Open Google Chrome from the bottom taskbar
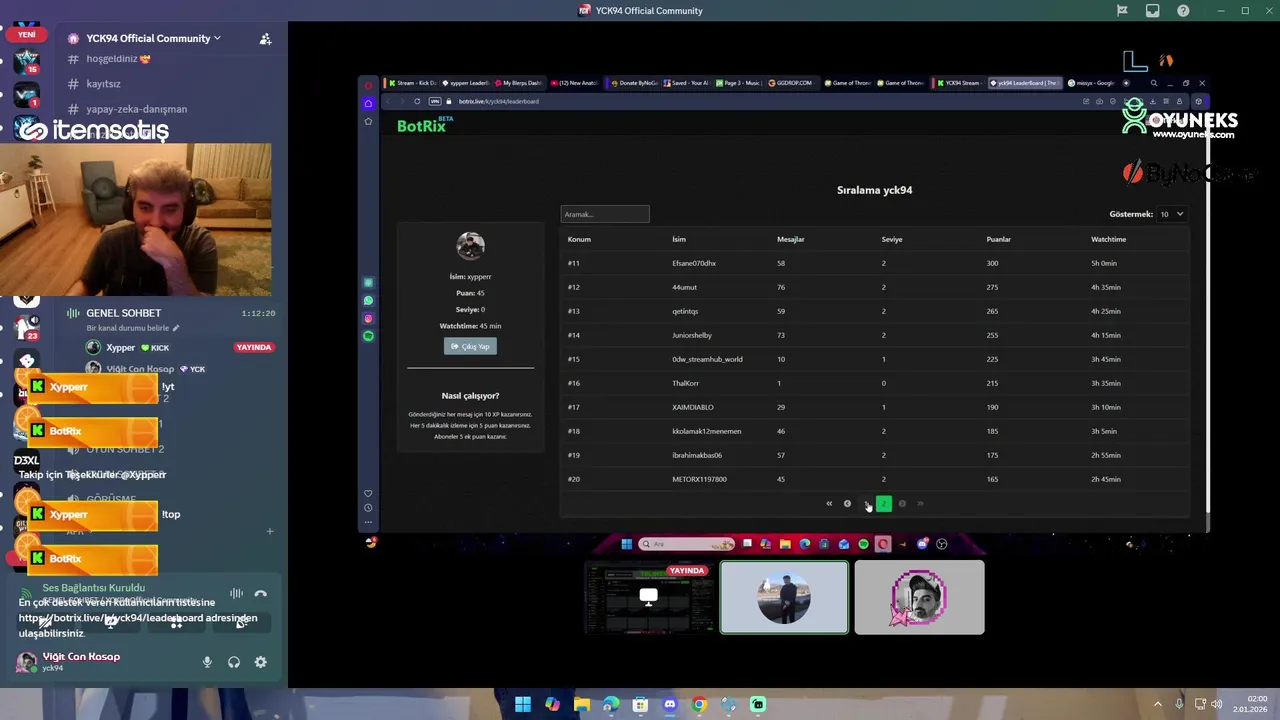Screen dimensions: 1280x720 tap(699, 704)
